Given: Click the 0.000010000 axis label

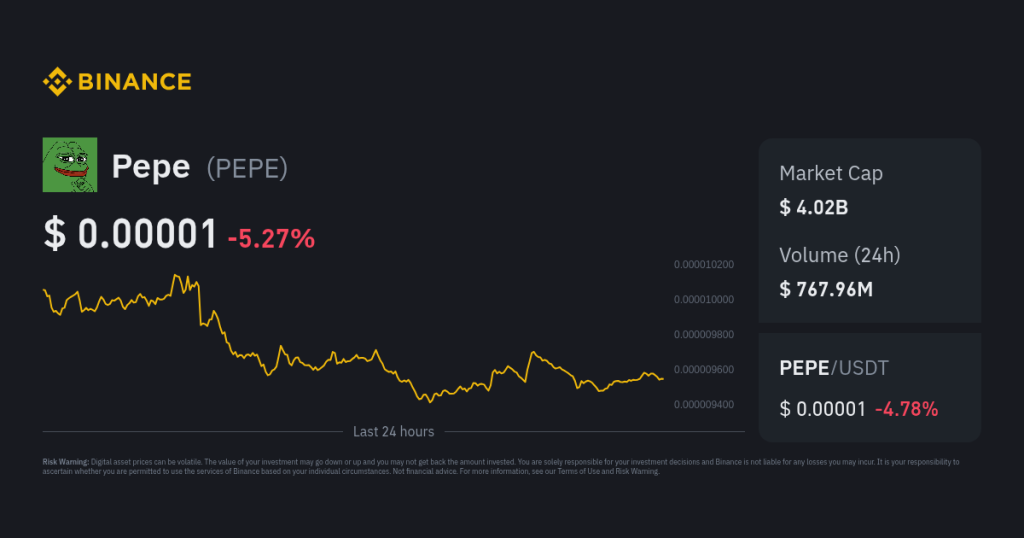Looking at the screenshot, I should 704,300.
